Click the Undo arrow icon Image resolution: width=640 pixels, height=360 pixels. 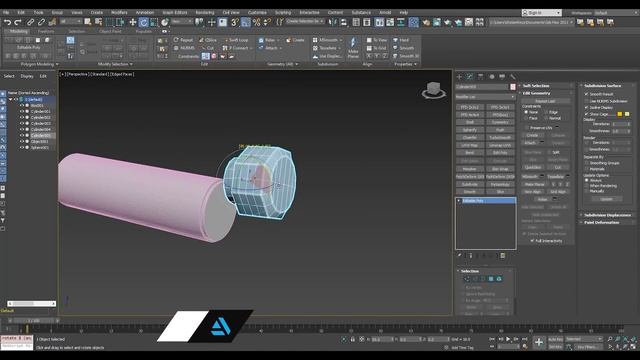8,22
